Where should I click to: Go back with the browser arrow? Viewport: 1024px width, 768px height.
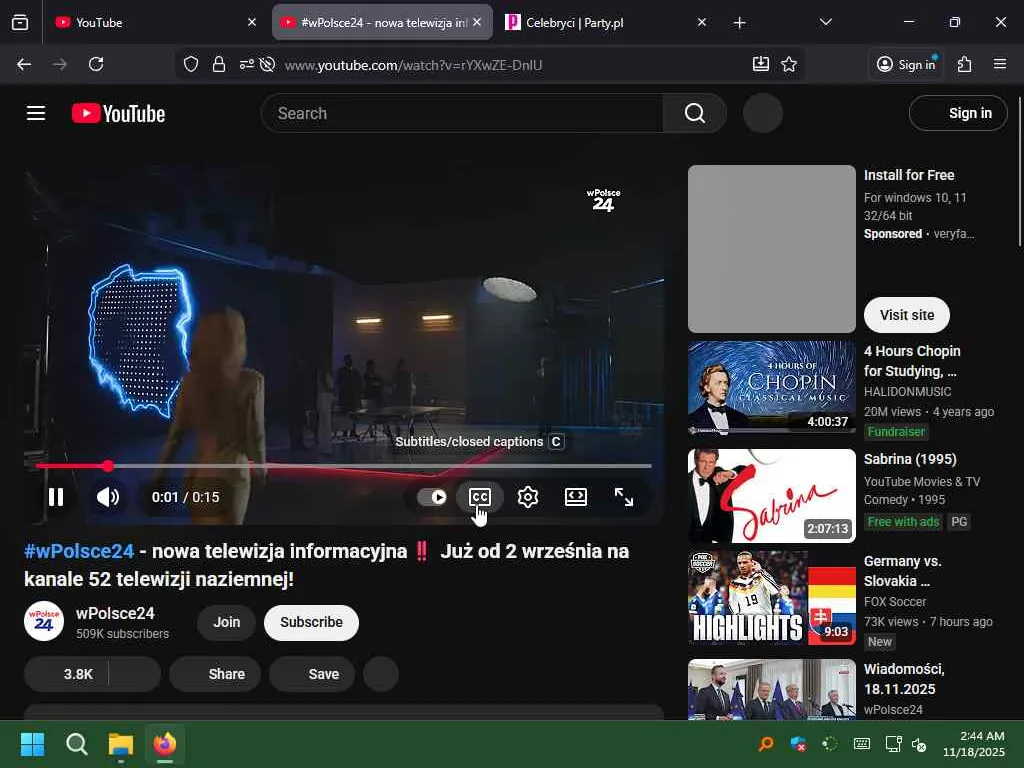[x=24, y=64]
